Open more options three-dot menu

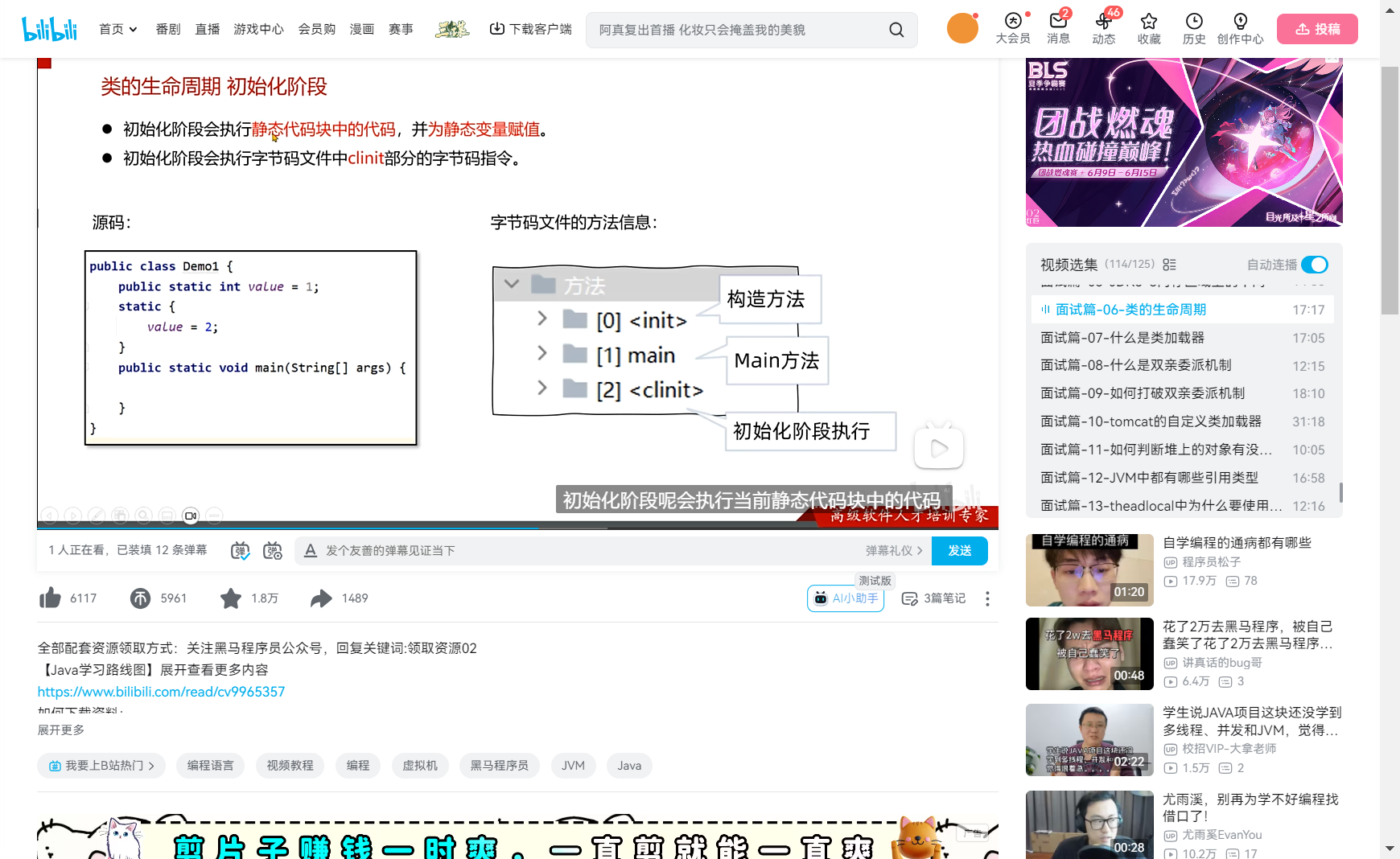tap(987, 598)
